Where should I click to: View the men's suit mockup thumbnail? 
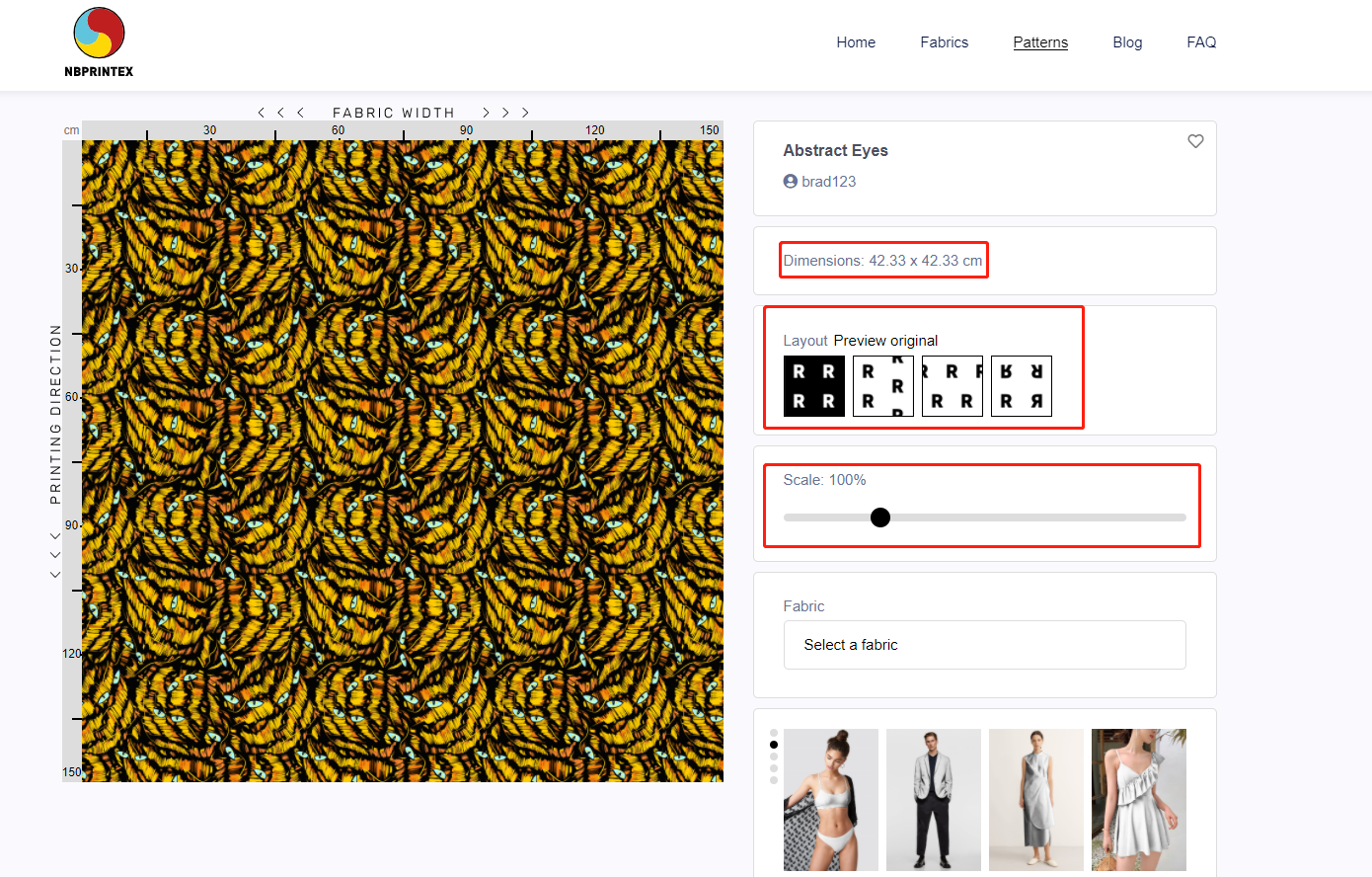pyautogui.click(x=934, y=800)
